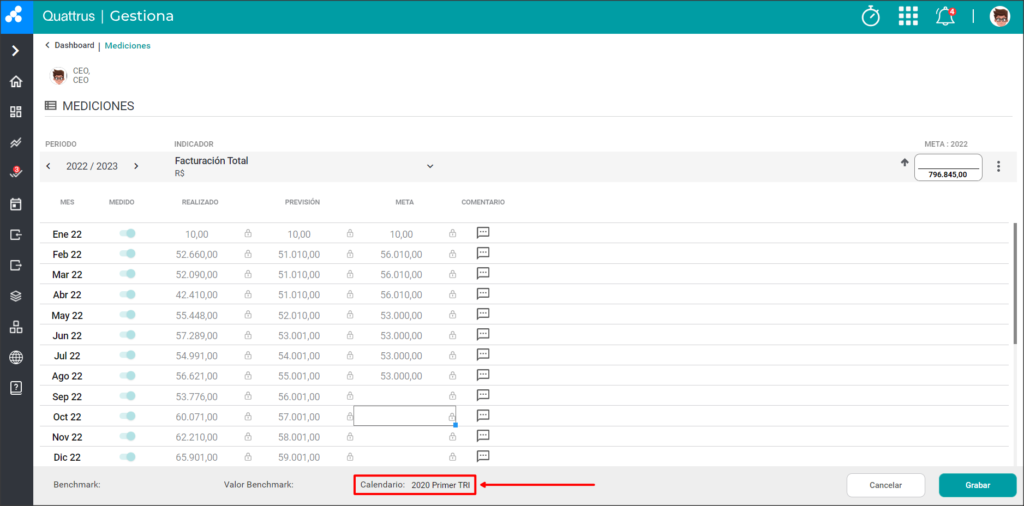Click the Meta 2022 value box 796.845,00
This screenshot has width=1024, height=506.
[x=948, y=167]
